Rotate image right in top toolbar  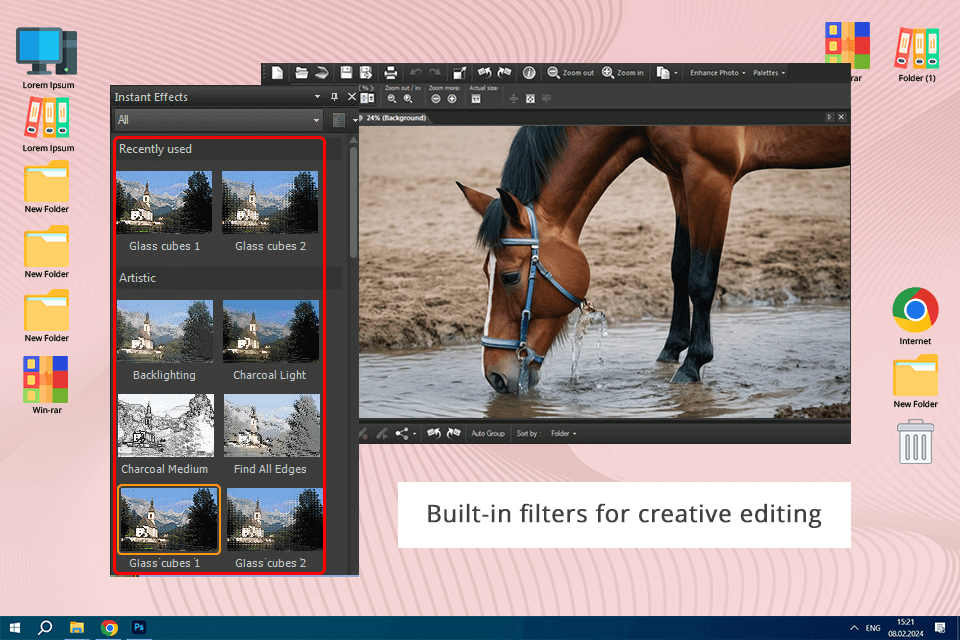tap(504, 72)
